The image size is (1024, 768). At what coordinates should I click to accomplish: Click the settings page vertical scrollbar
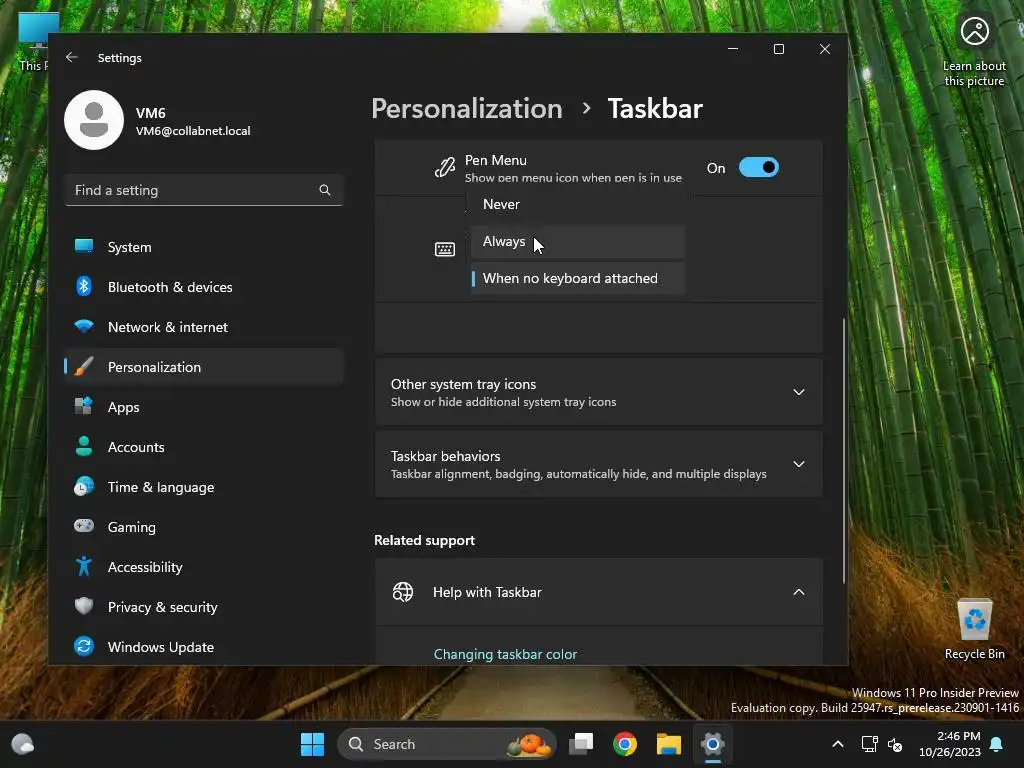click(x=844, y=451)
